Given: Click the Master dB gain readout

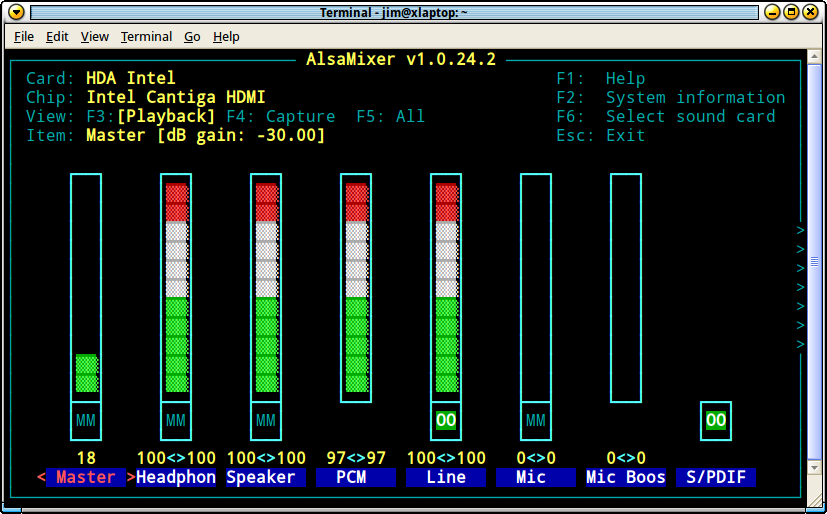Looking at the screenshot, I should click(x=206, y=135).
